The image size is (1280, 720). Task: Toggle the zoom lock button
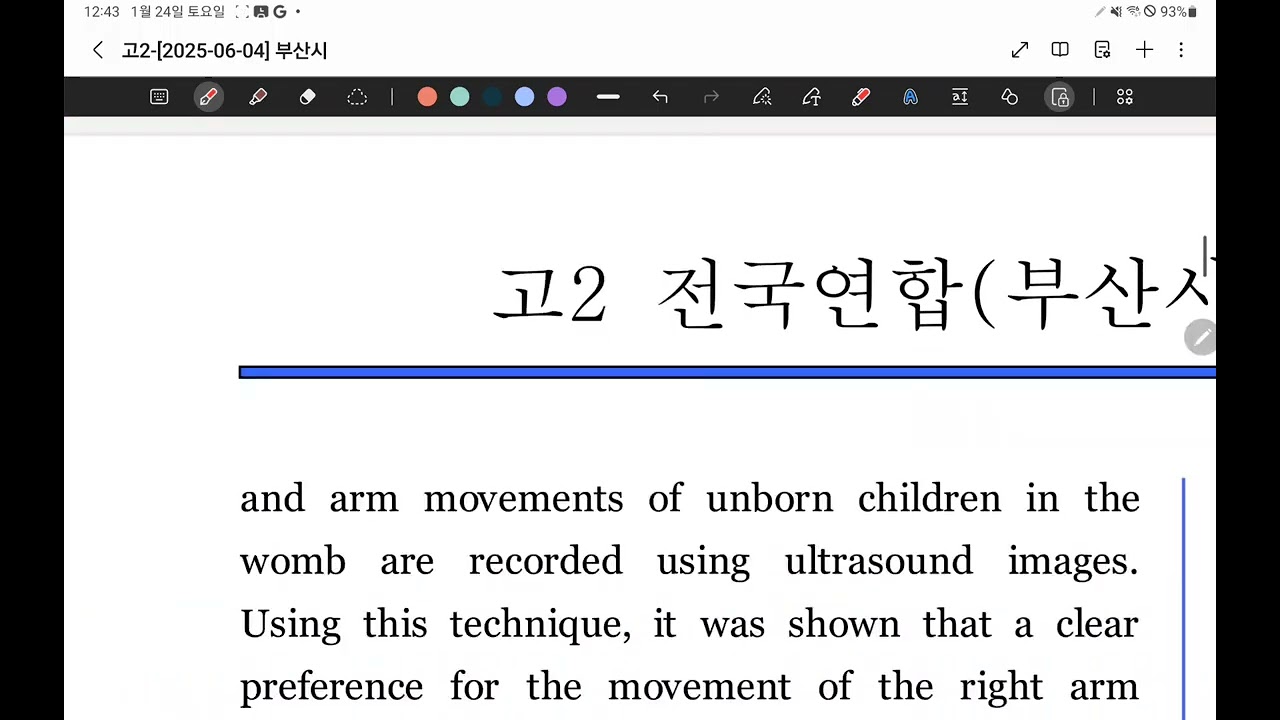click(1060, 97)
